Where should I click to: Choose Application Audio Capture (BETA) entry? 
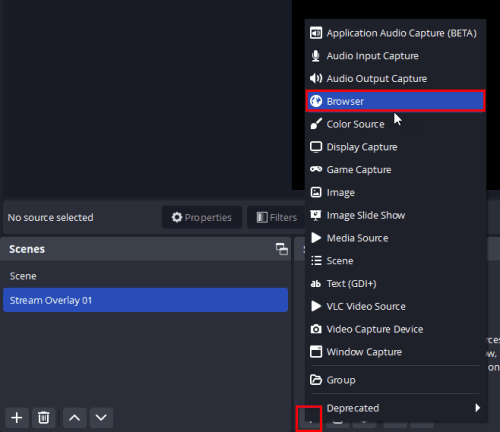pyautogui.click(x=395, y=33)
